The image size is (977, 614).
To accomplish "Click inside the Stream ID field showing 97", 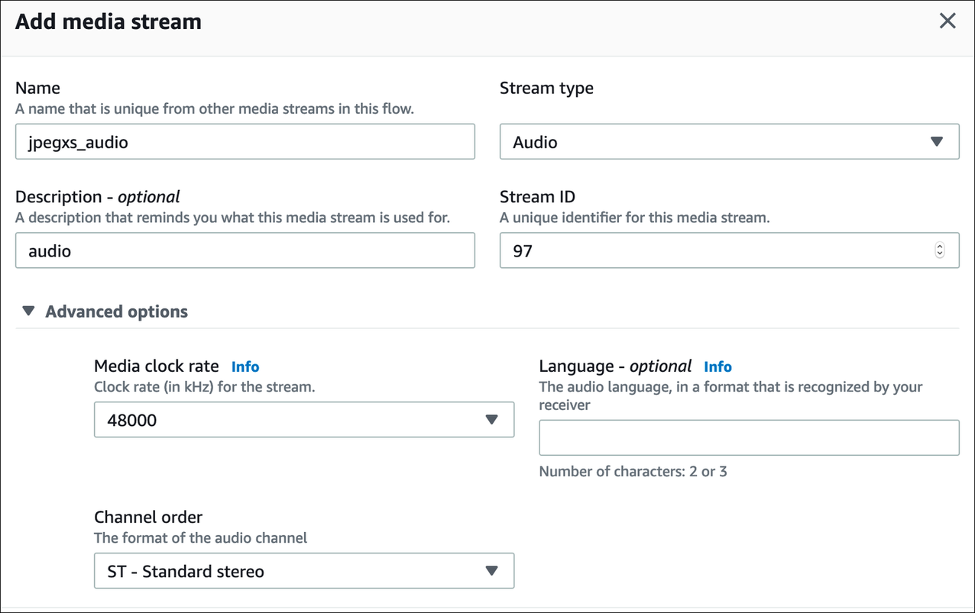I will [x=710, y=251].
